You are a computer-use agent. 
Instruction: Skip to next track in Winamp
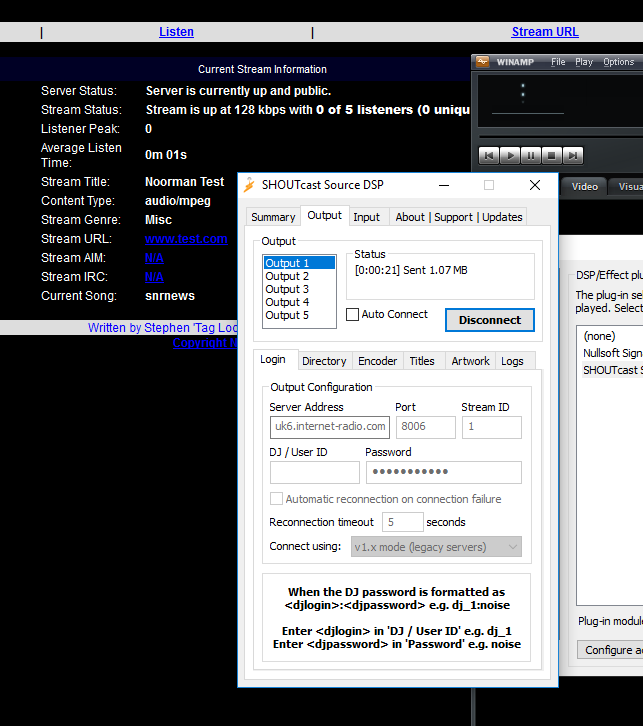click(573, 155)
